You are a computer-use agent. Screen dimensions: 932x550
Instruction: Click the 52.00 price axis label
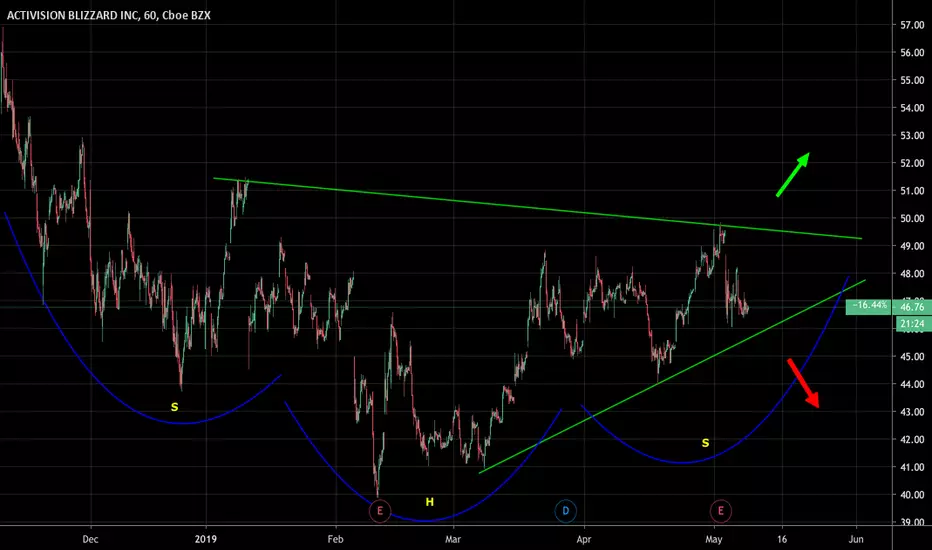tap(912, 163)
